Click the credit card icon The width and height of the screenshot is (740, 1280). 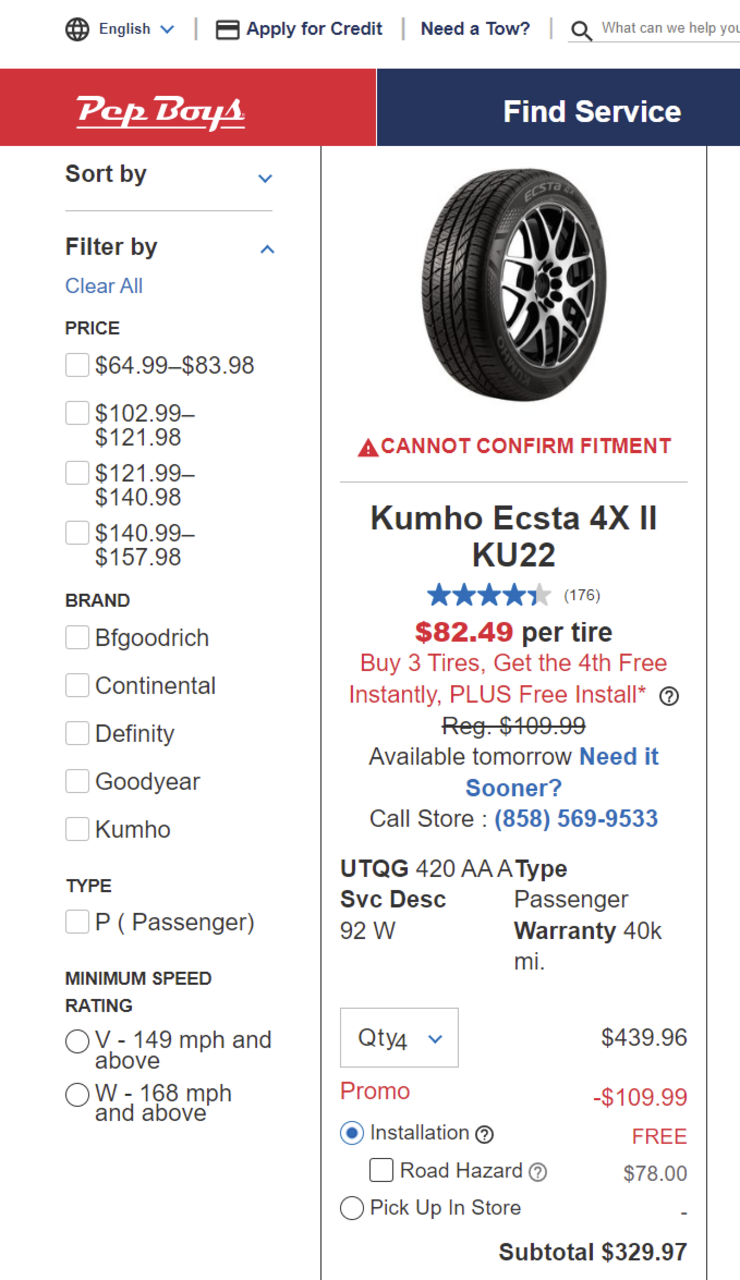pos(228,29)
